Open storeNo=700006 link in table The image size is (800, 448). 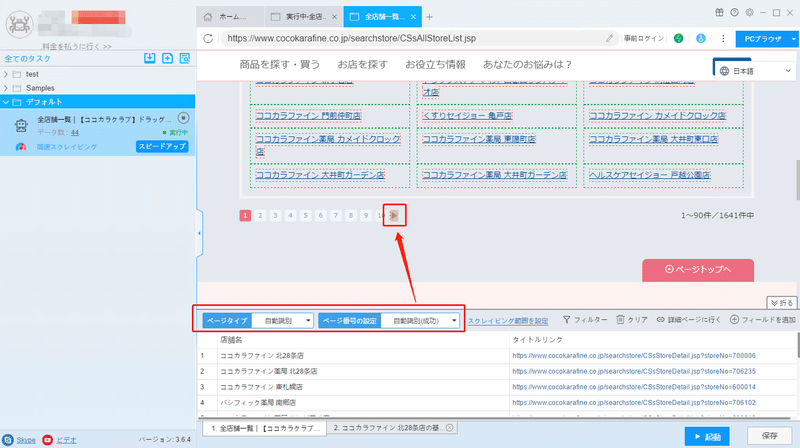coord(634,356)
